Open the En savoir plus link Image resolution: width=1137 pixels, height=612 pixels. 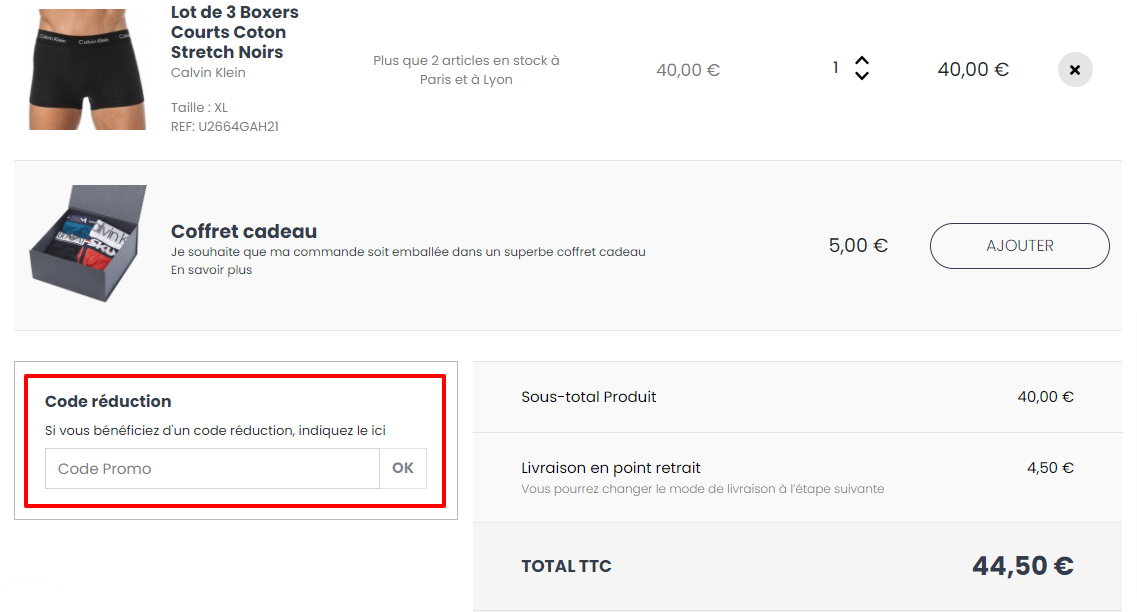point(212,270)
